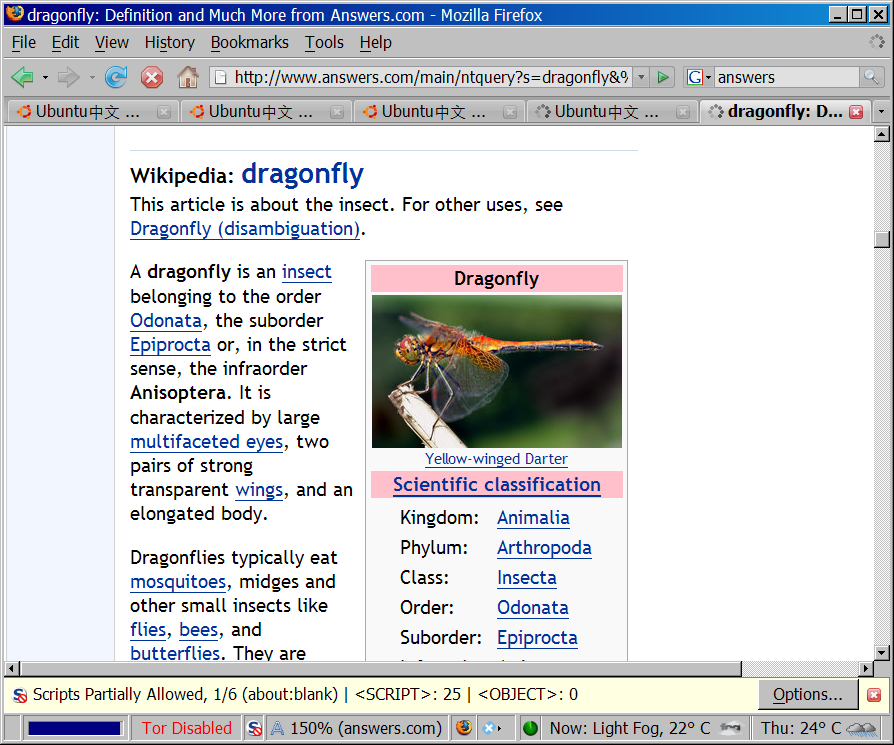894x745 pixels.
Task: Click the Thursday rain cloud icon
Action: pos(861,728)
